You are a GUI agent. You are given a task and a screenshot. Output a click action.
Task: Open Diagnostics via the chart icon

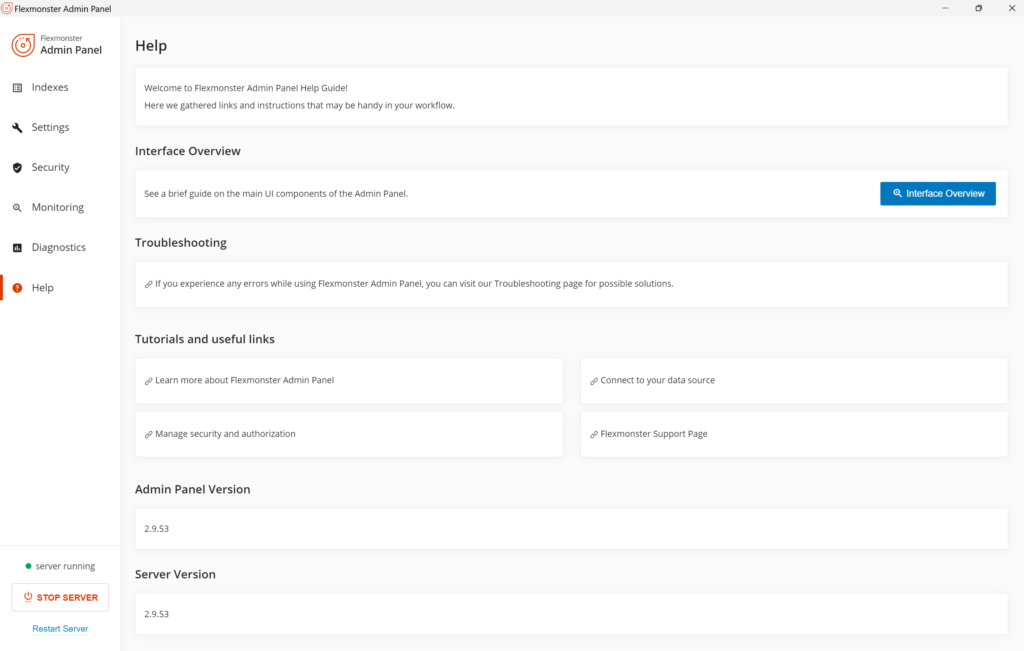tap(17, 247)
